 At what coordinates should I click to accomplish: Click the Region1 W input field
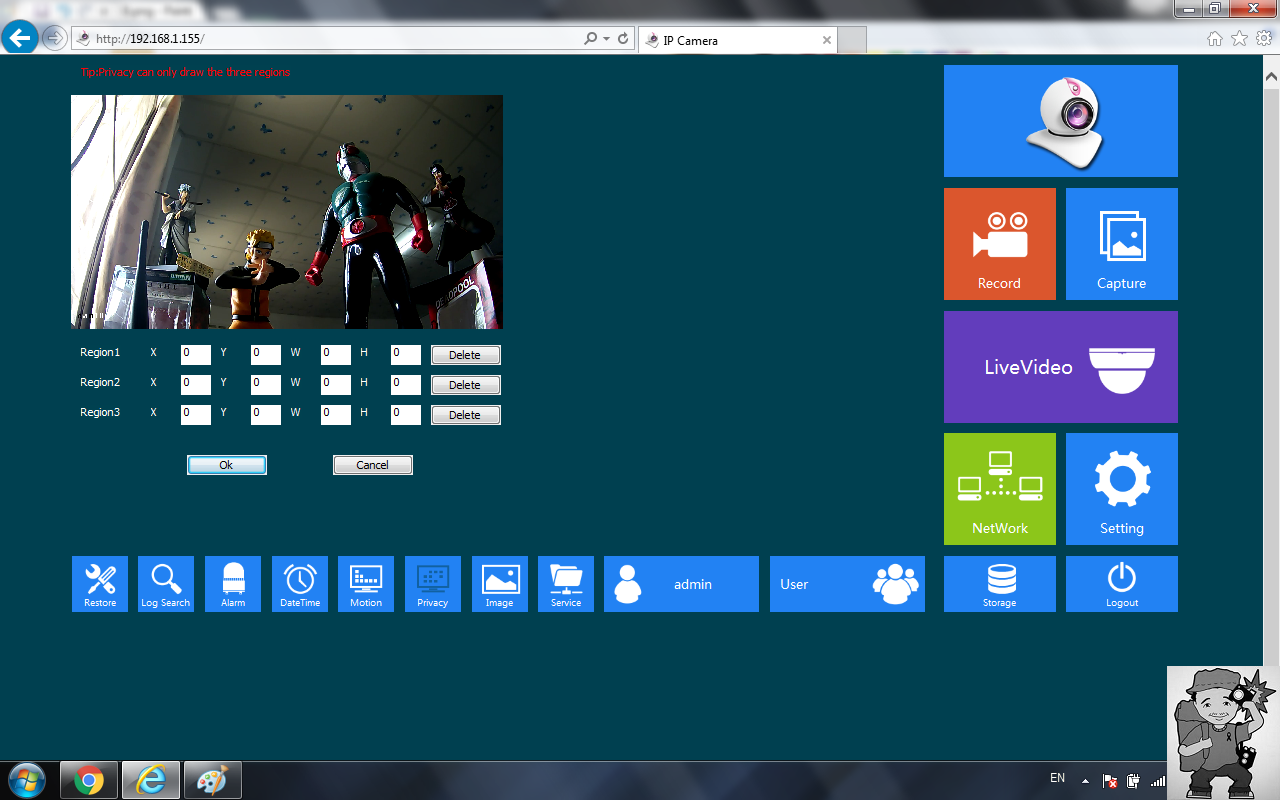pyautogui.click(x=336, y=354)
